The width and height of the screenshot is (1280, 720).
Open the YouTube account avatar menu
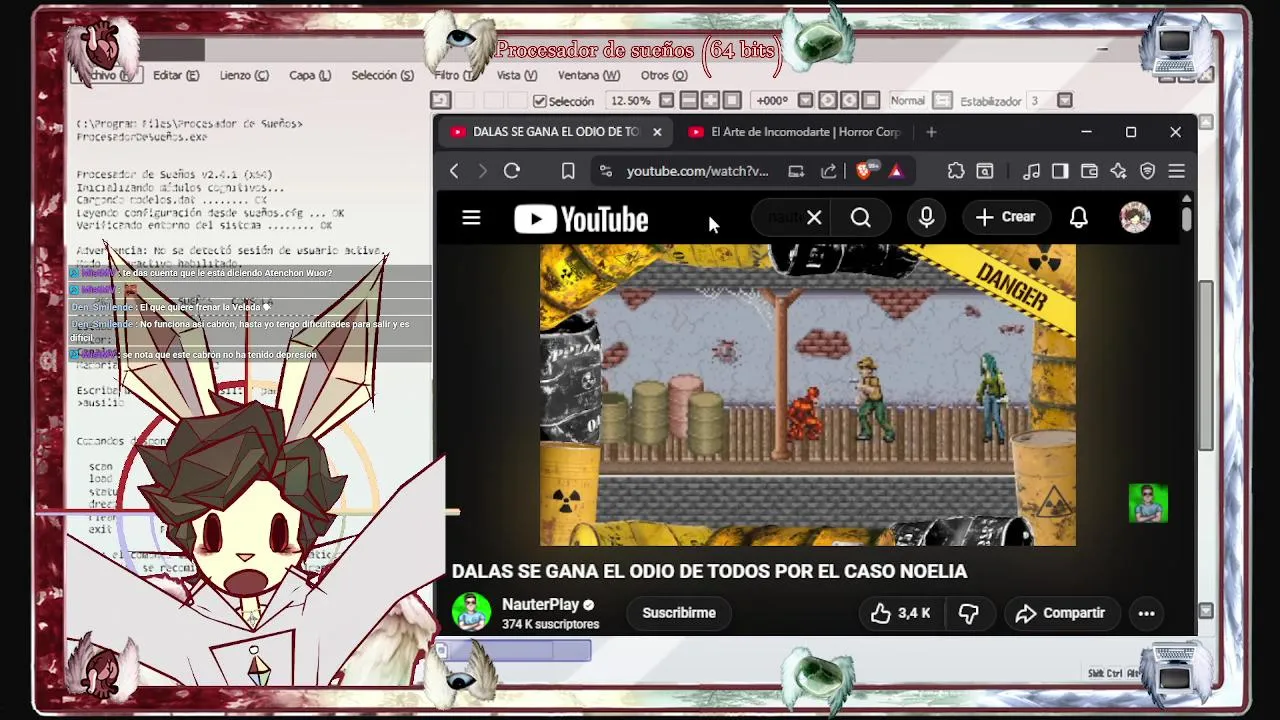(x=1135, y=217)
